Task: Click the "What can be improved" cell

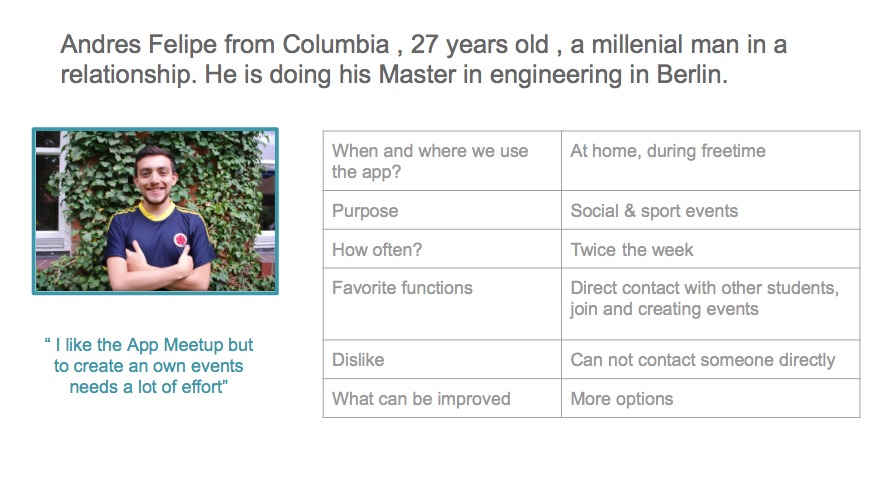Action: coord(441,399)
